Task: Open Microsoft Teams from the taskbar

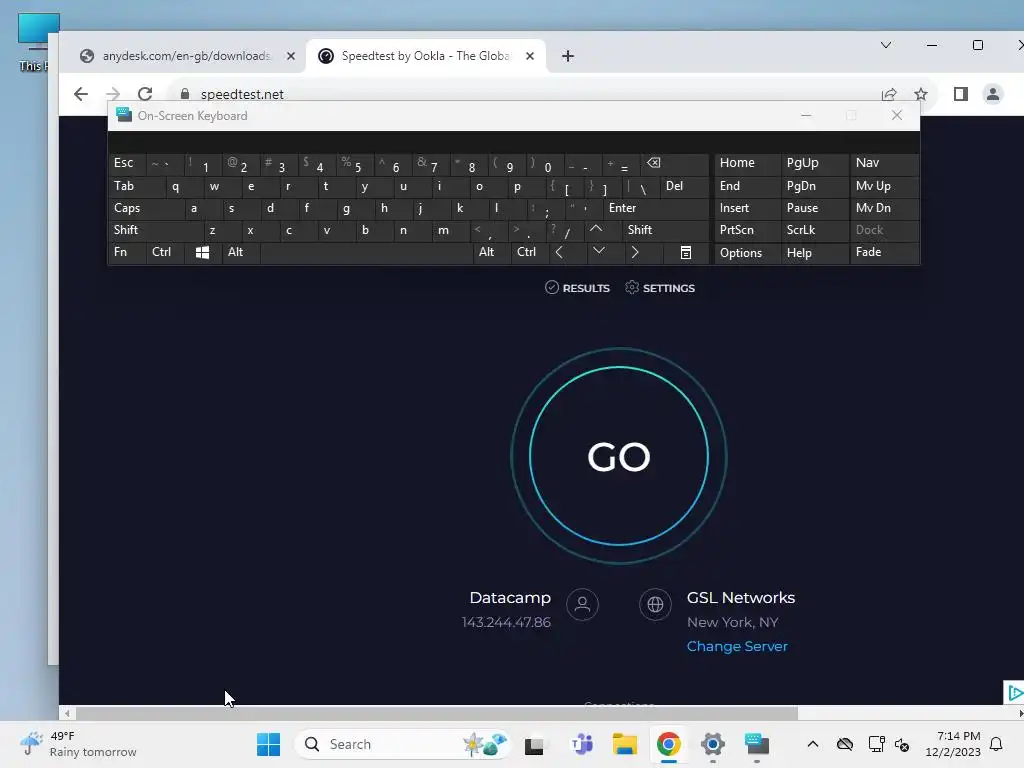Action: coord(581,744)
